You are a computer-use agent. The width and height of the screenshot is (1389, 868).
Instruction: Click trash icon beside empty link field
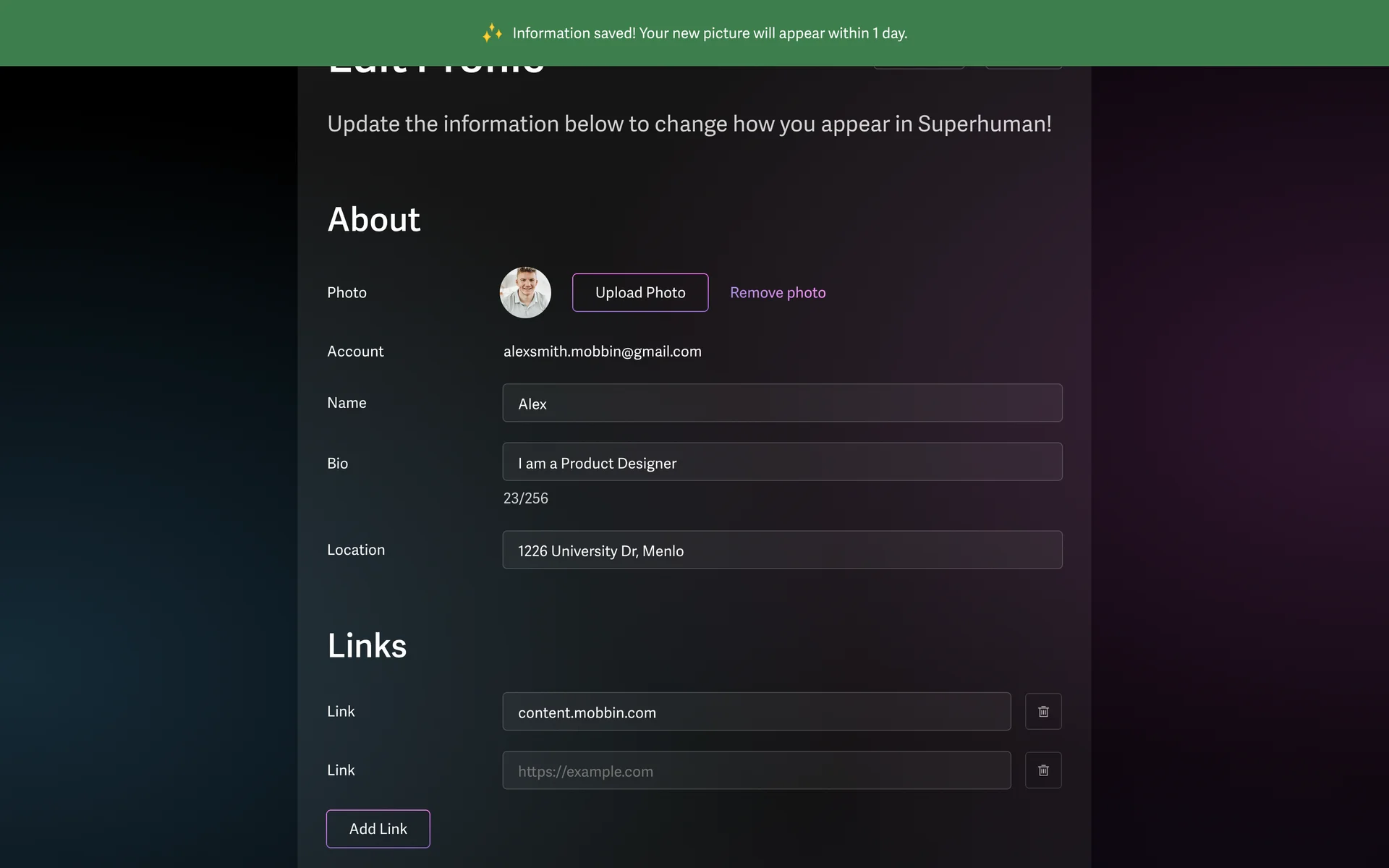pos(1043,770)
